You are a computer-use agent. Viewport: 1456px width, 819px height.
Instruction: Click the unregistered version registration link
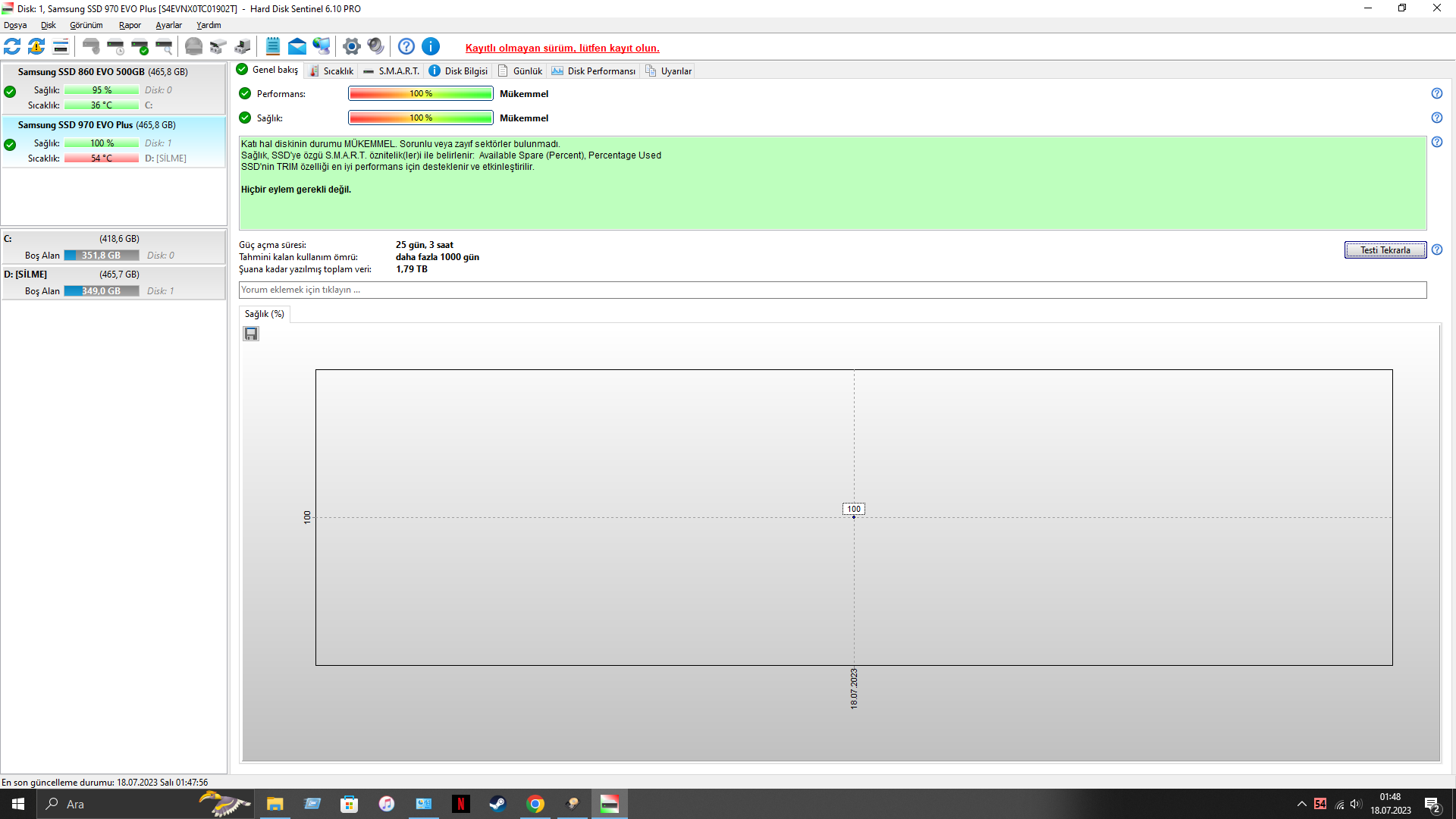pyautogui.click(x=562, y=48)
